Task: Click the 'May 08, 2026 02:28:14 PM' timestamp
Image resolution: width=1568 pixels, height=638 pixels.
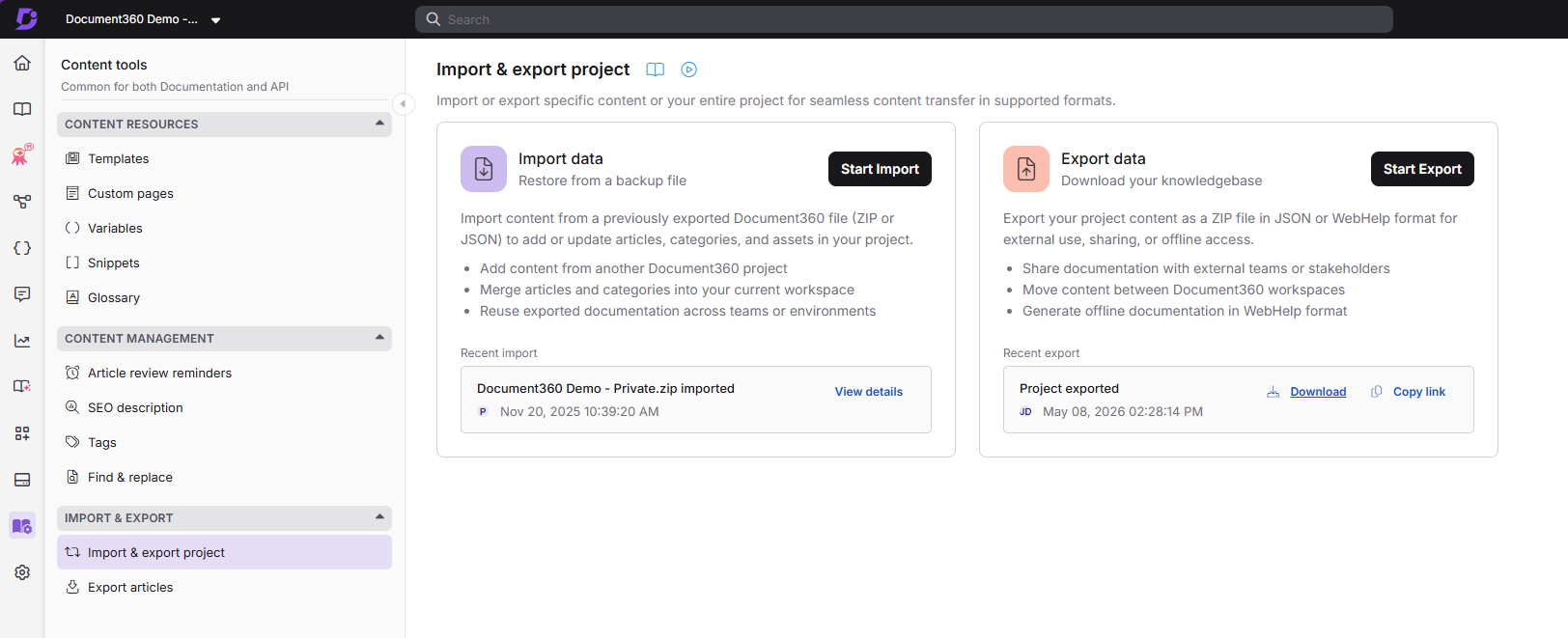Action: pyautogui.click(x=1123, y=412)
